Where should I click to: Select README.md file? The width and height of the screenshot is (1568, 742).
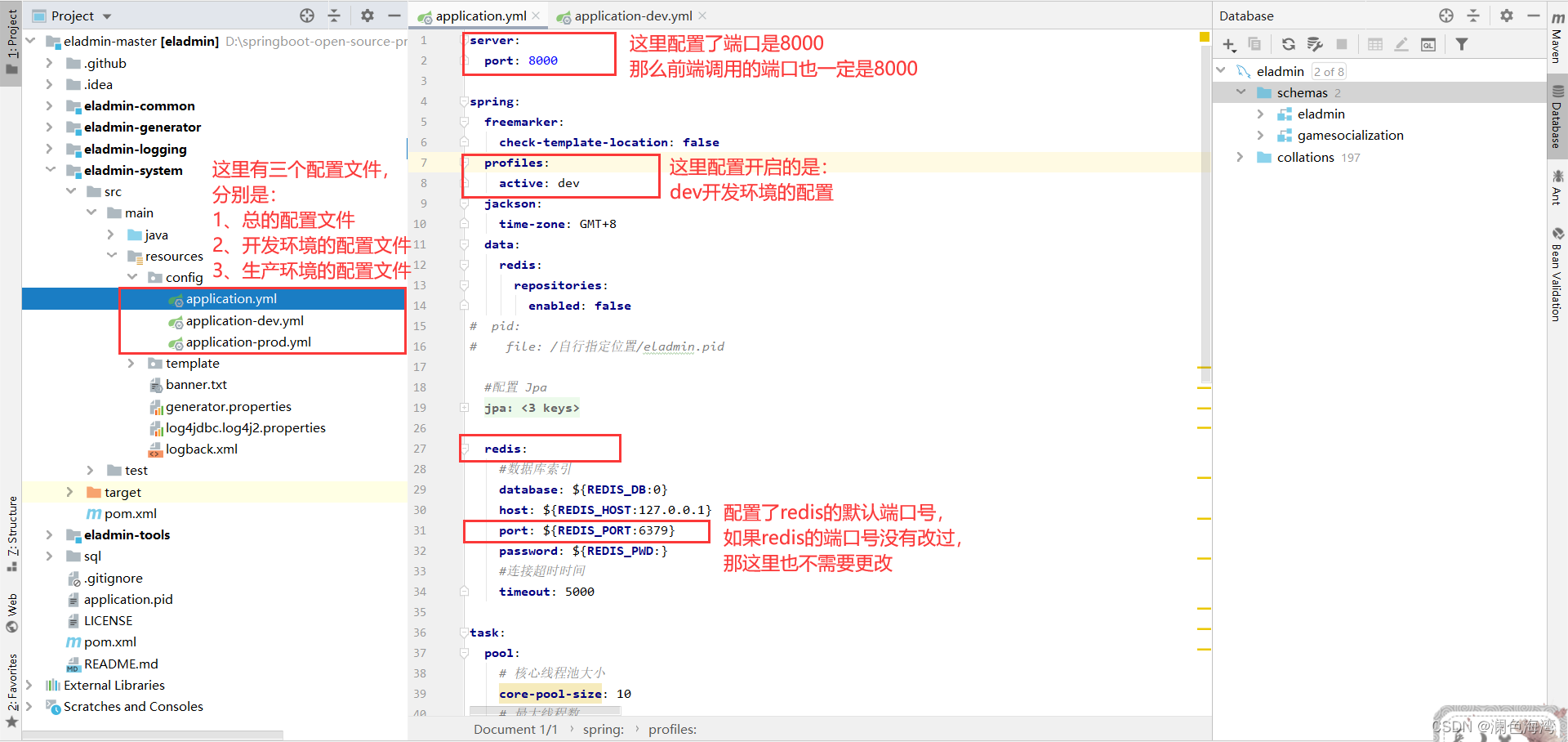(121, 664)
